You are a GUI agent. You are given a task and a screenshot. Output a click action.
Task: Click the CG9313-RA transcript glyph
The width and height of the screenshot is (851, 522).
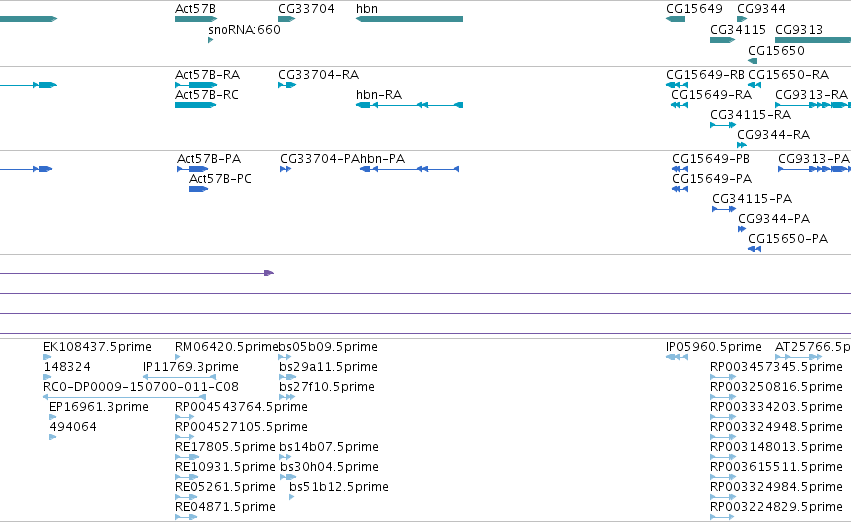tap(813, 105)
